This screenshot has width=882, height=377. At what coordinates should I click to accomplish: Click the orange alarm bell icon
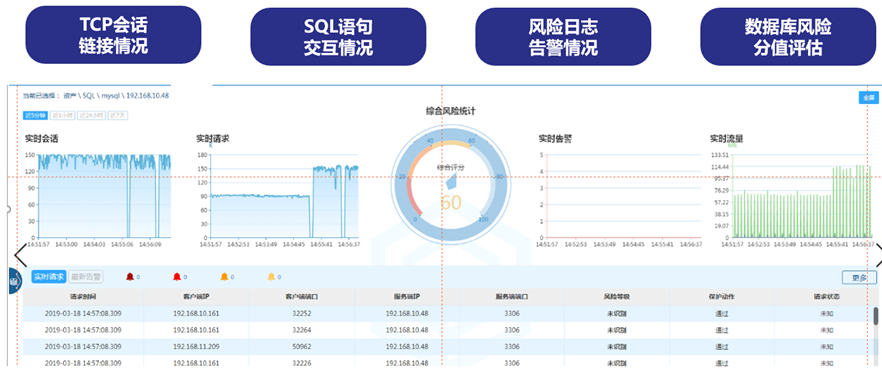[224, 276]
